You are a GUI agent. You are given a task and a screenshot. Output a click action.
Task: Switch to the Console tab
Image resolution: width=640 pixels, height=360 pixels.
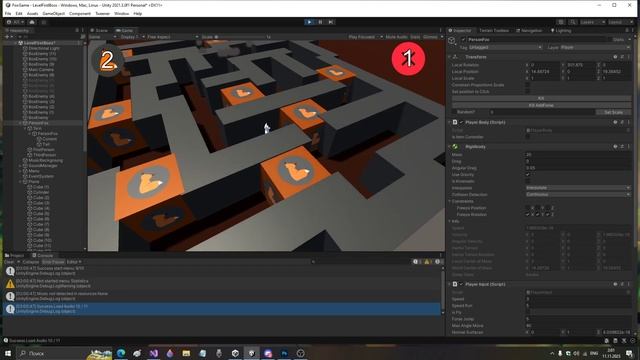[42, 256]
